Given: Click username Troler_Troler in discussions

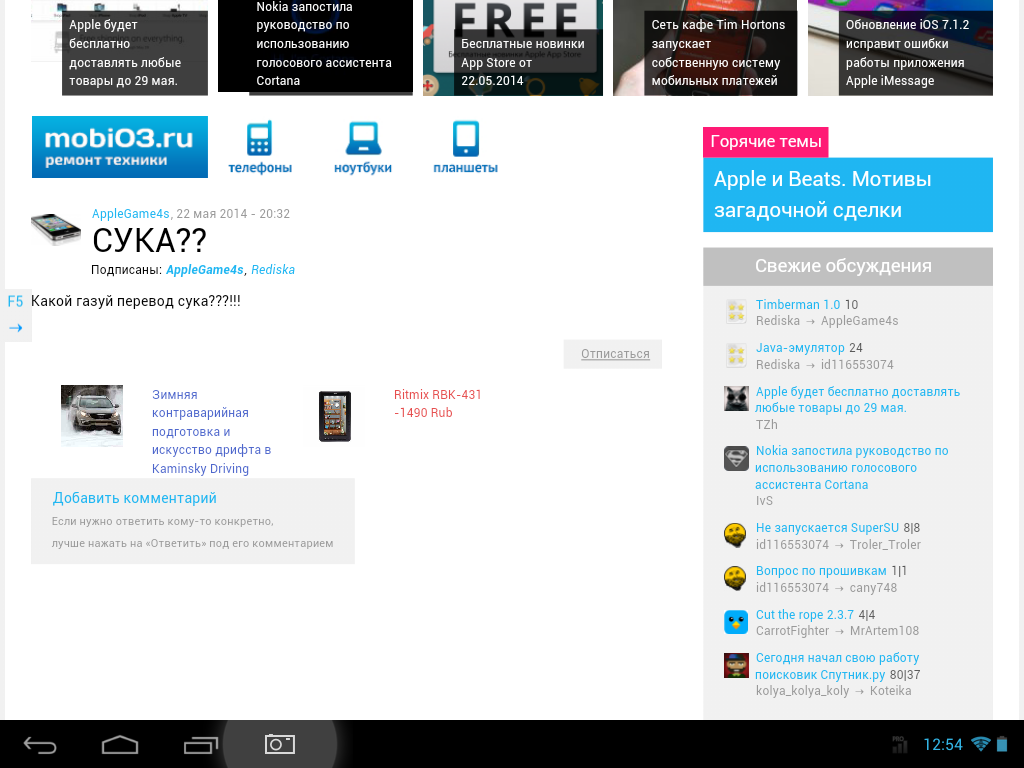Looking at the screenshot, I should coord(885,545).
